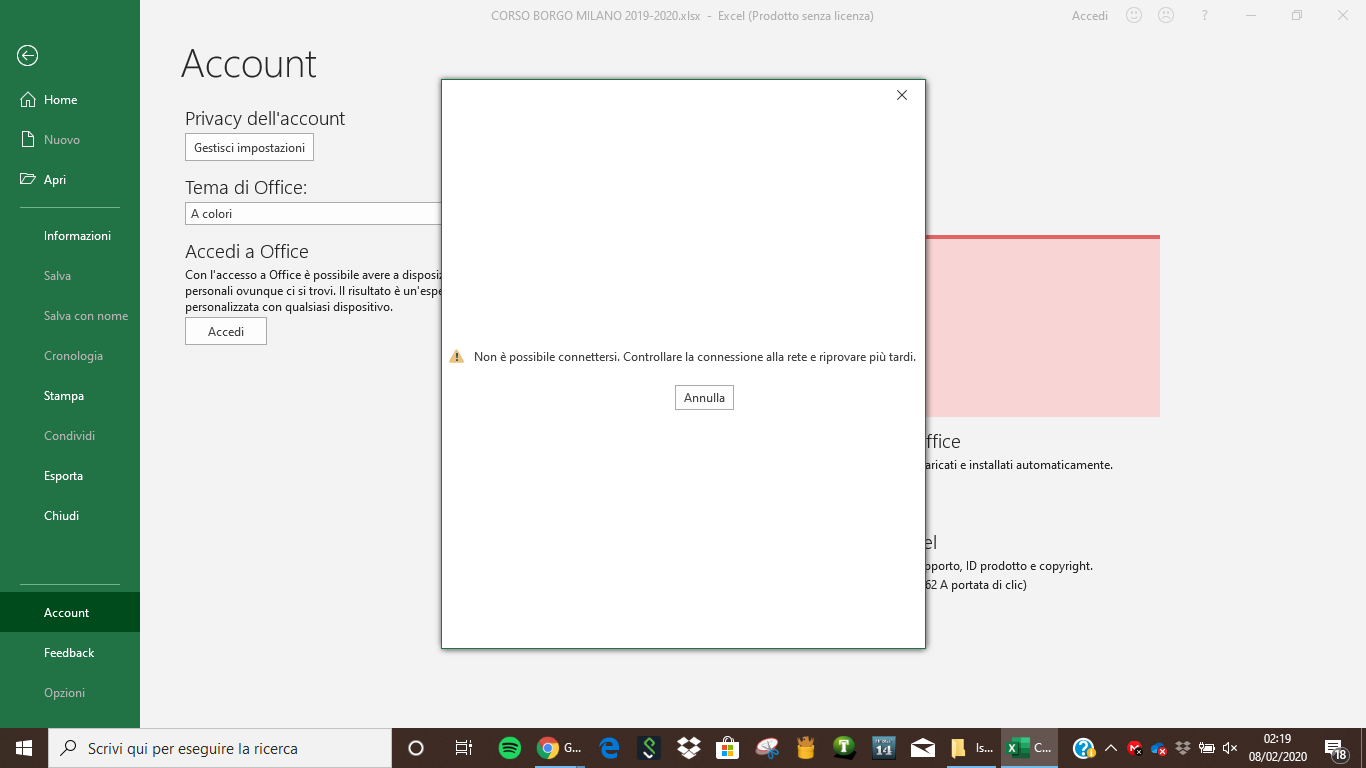
Task: Open the green S app taskbar icon
Action: tap(649, 748)
